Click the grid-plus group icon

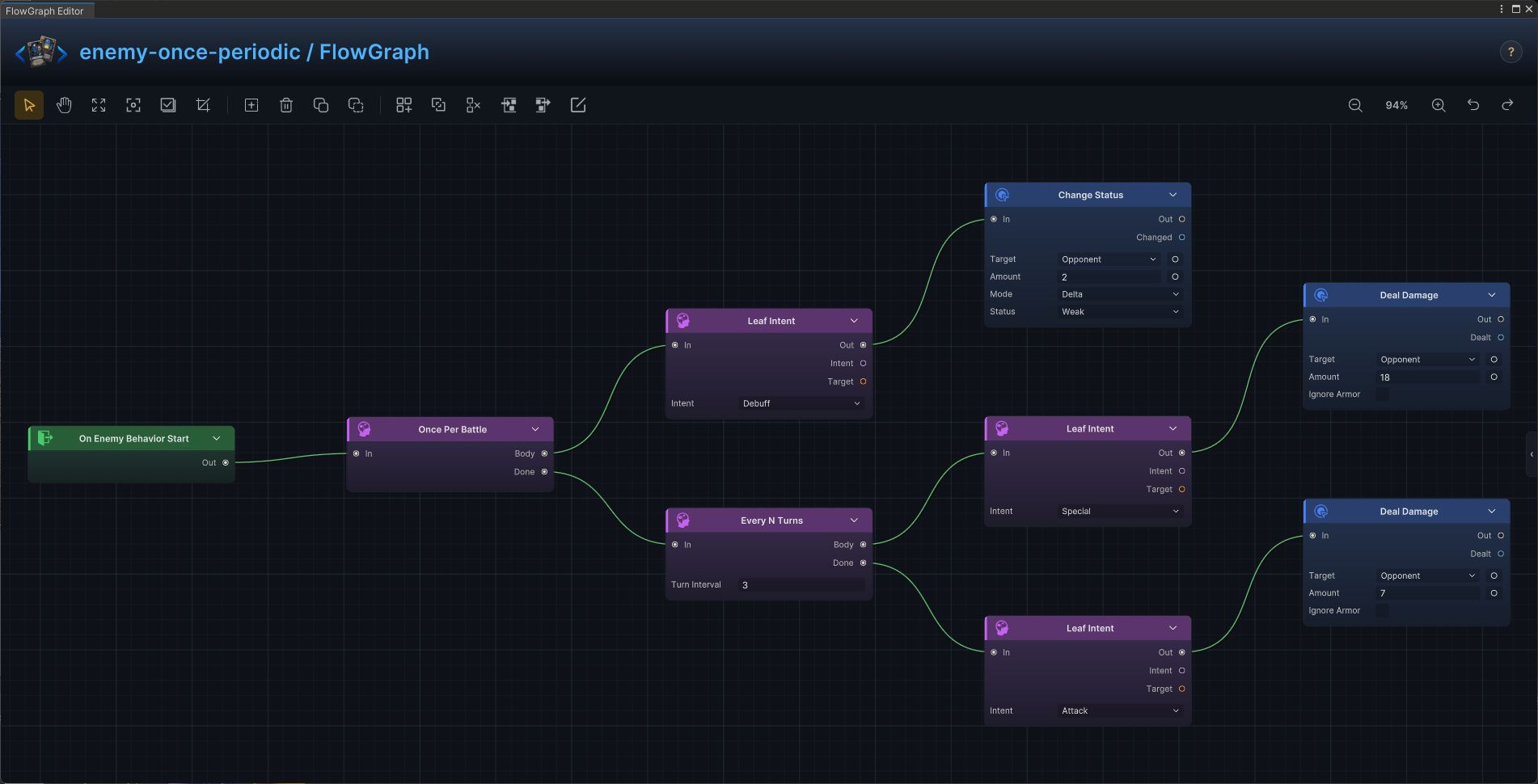click(x=404, y=105)
